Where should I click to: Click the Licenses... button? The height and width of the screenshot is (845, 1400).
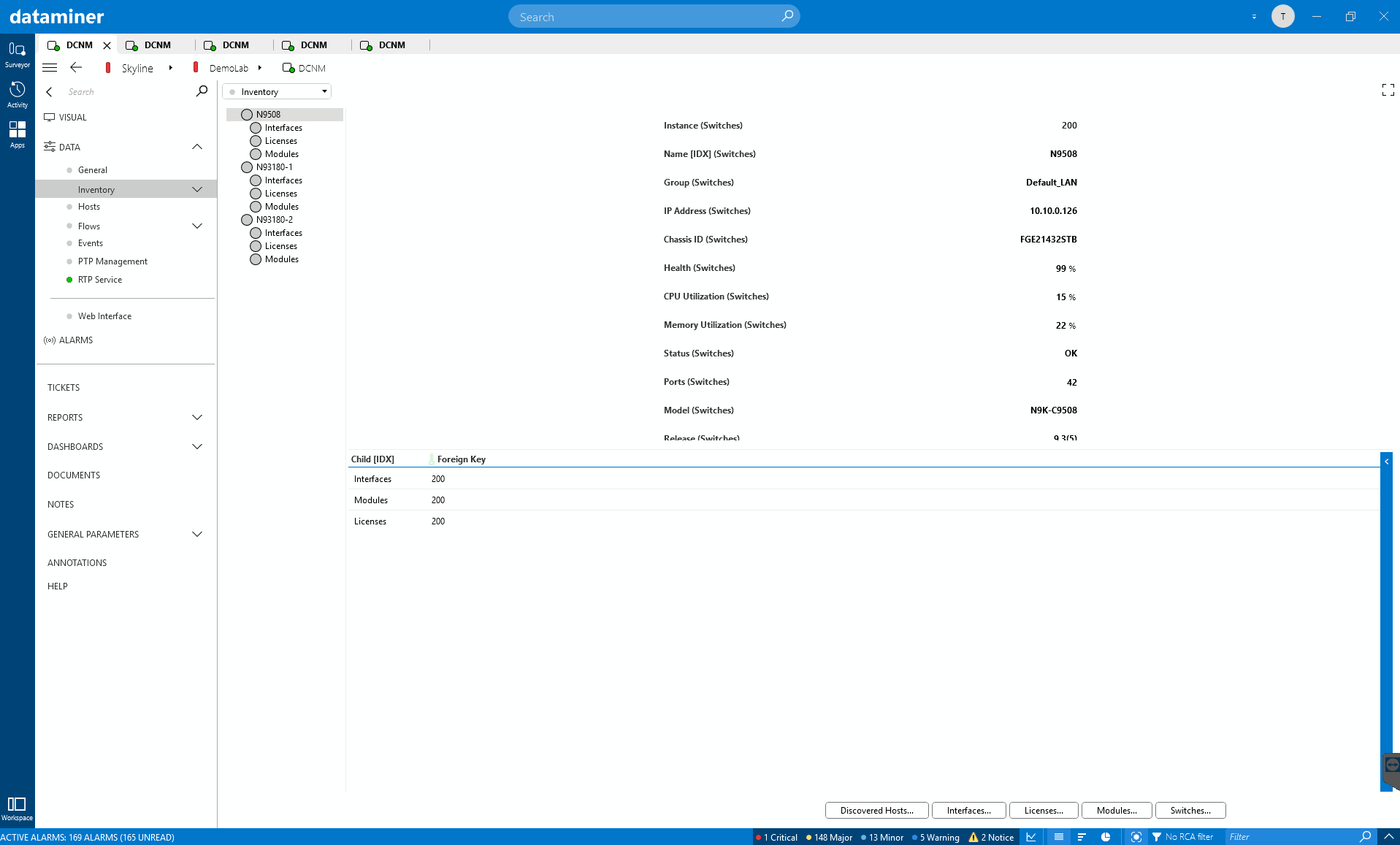pyautogui.click(x=1044, y=811)
